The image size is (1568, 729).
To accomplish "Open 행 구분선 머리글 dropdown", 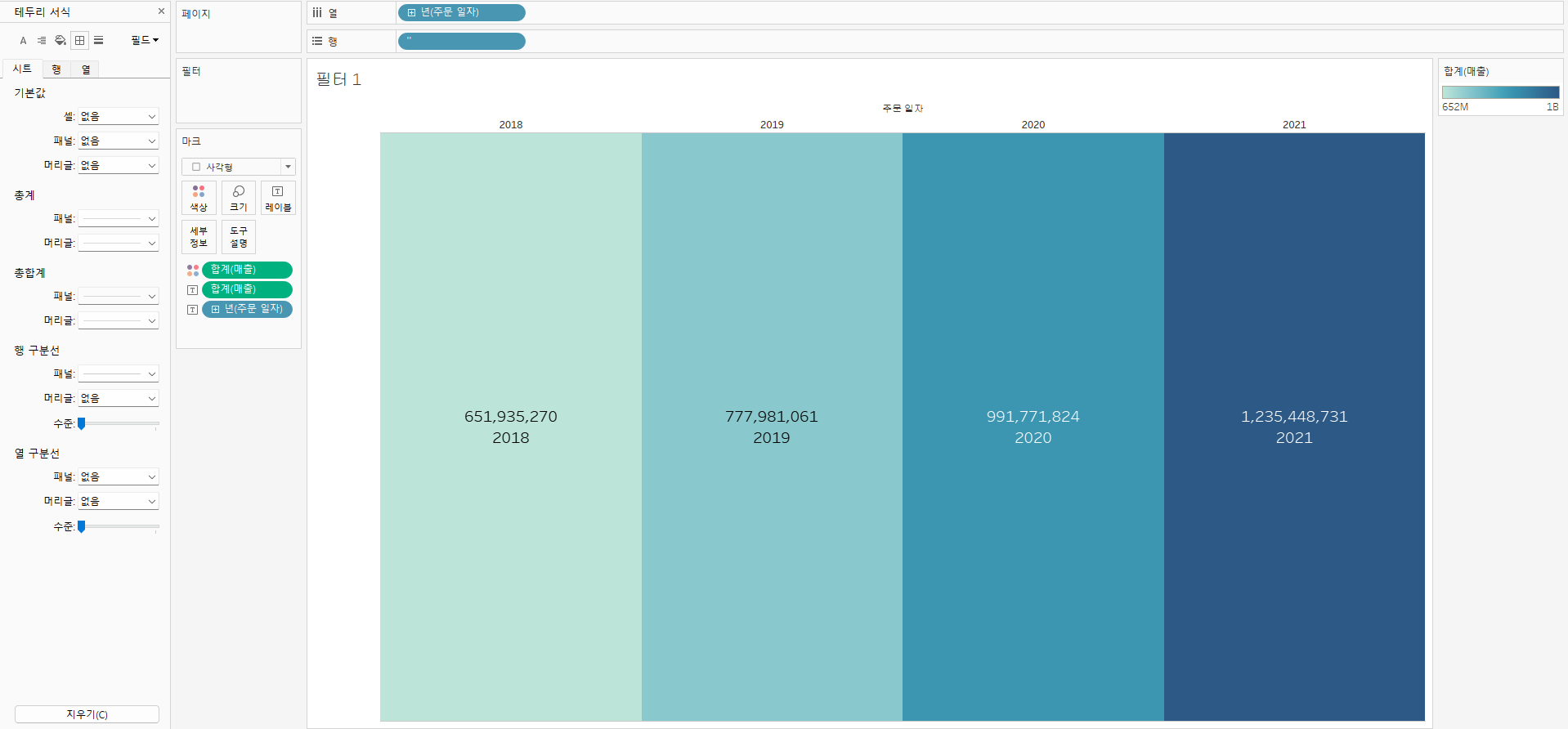I will click(118, 399).
